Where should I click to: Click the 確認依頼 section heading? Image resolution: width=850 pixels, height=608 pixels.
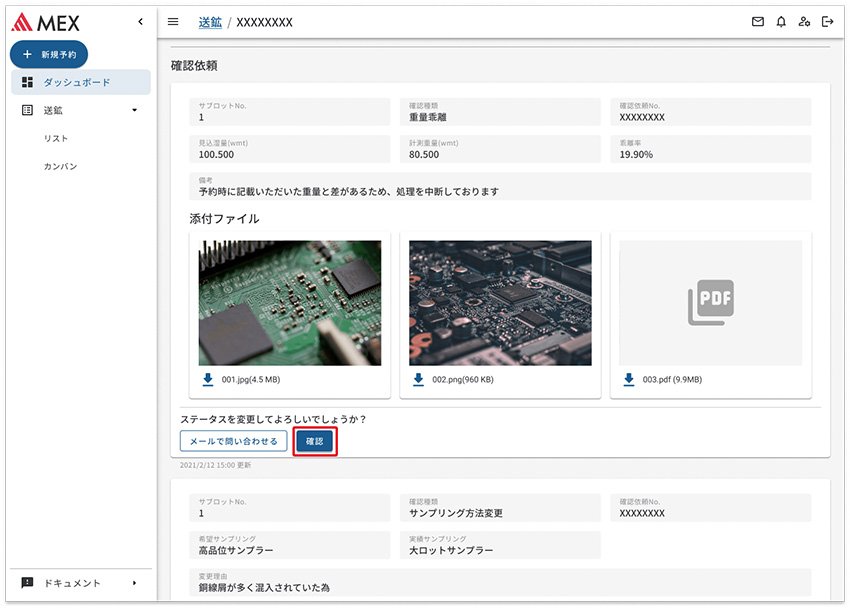click(x=194, y=66)
